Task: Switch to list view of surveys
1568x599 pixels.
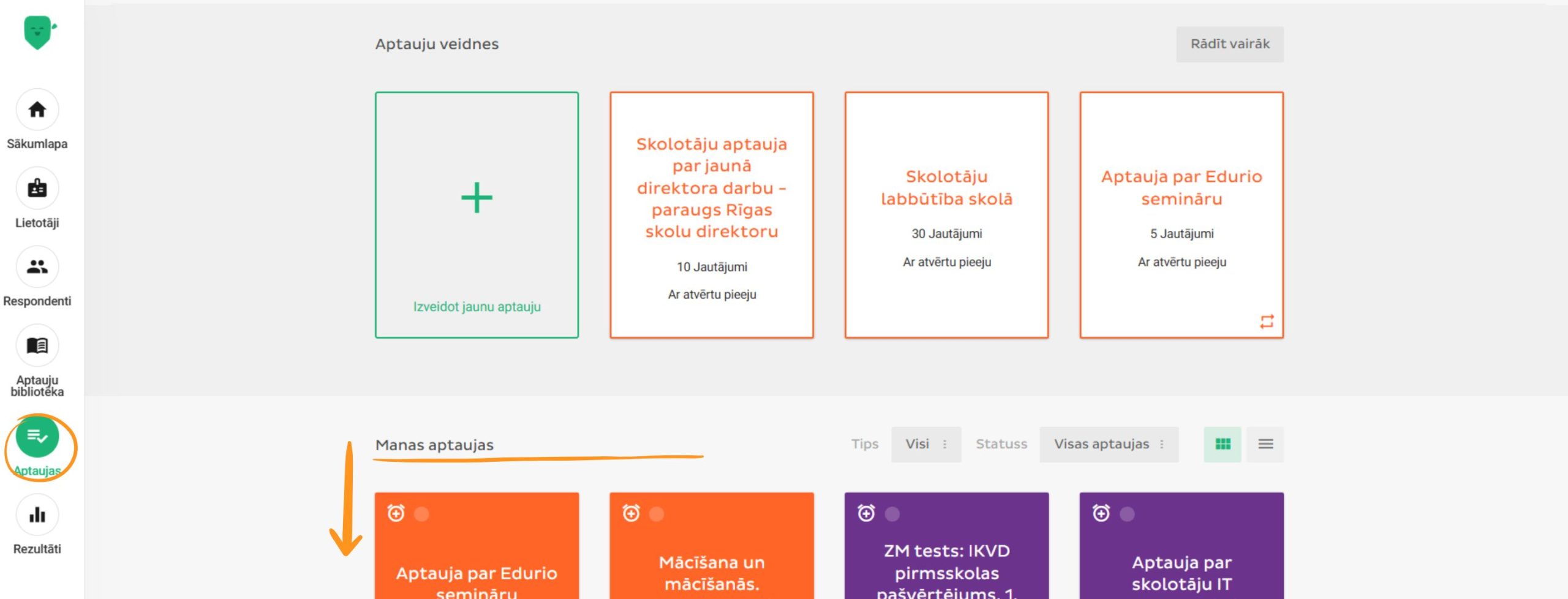Action: tap(1265, 444)
